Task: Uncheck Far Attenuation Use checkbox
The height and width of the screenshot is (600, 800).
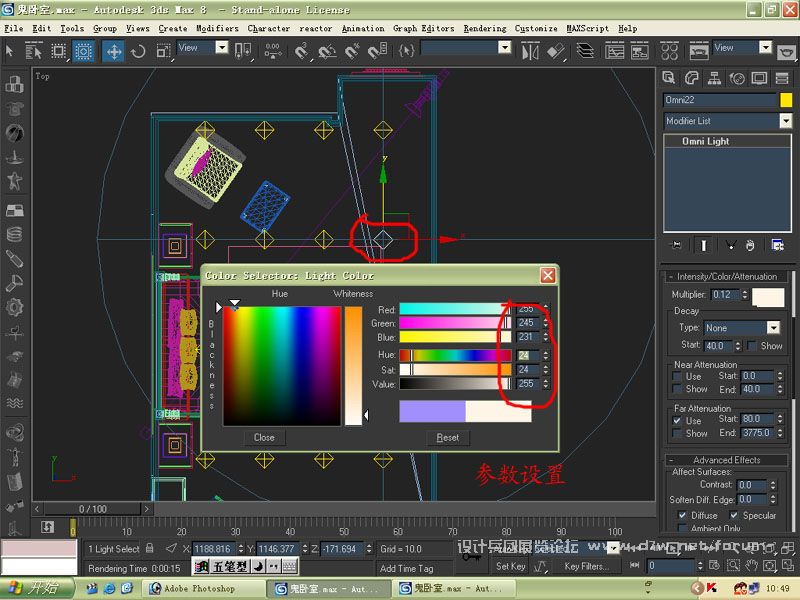Action: pyautogui.click(x=677, y=420)
